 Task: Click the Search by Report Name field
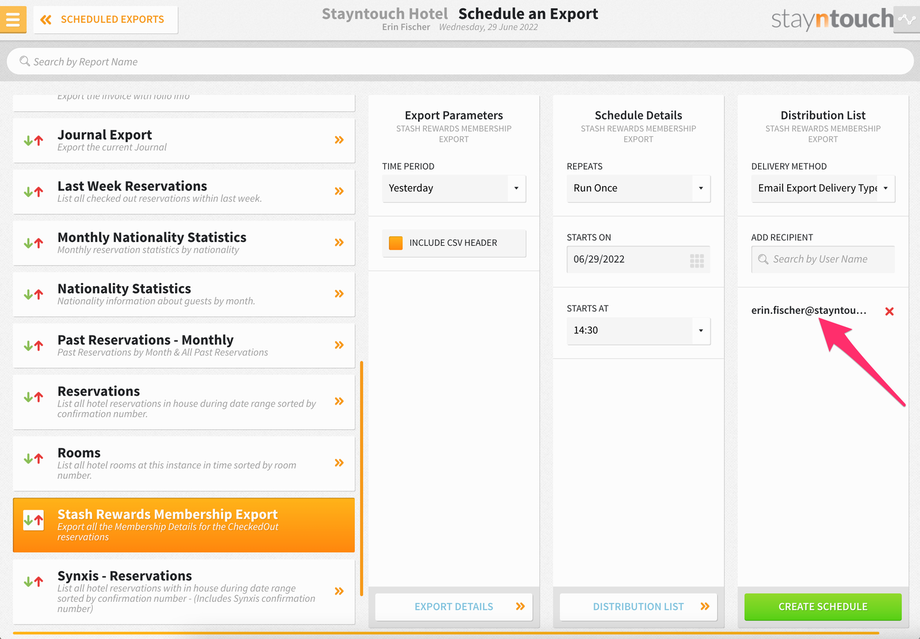coord(460,62)
